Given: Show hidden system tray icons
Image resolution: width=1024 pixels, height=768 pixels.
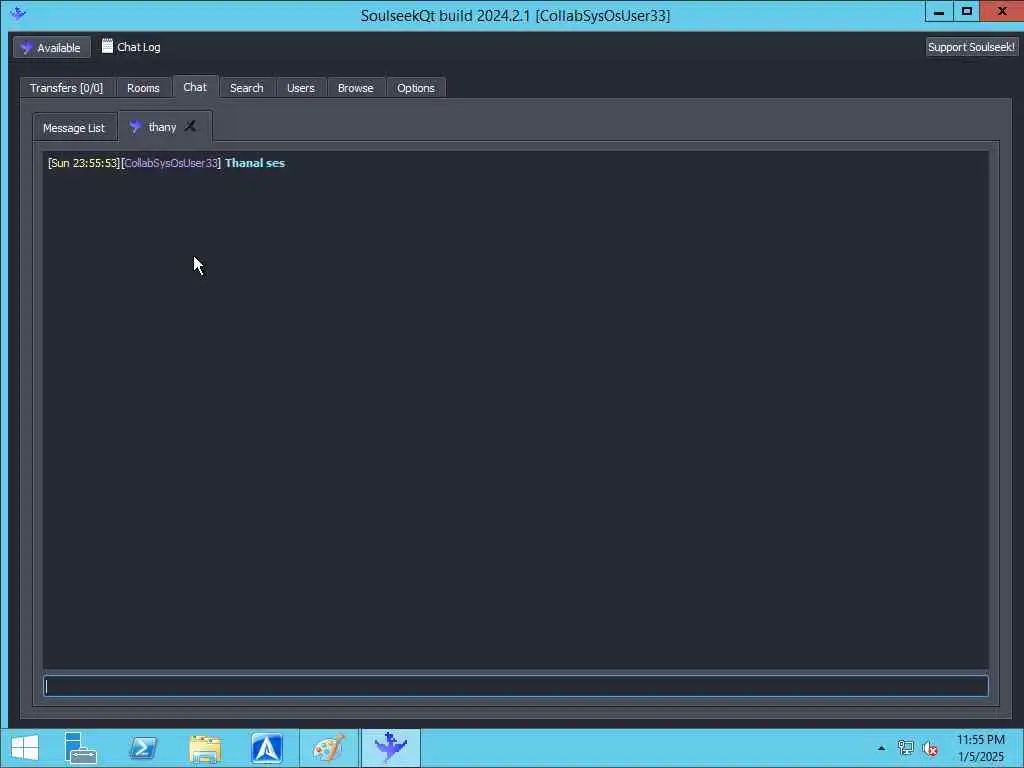Looking at the screenshot, I should click(882, 748).
